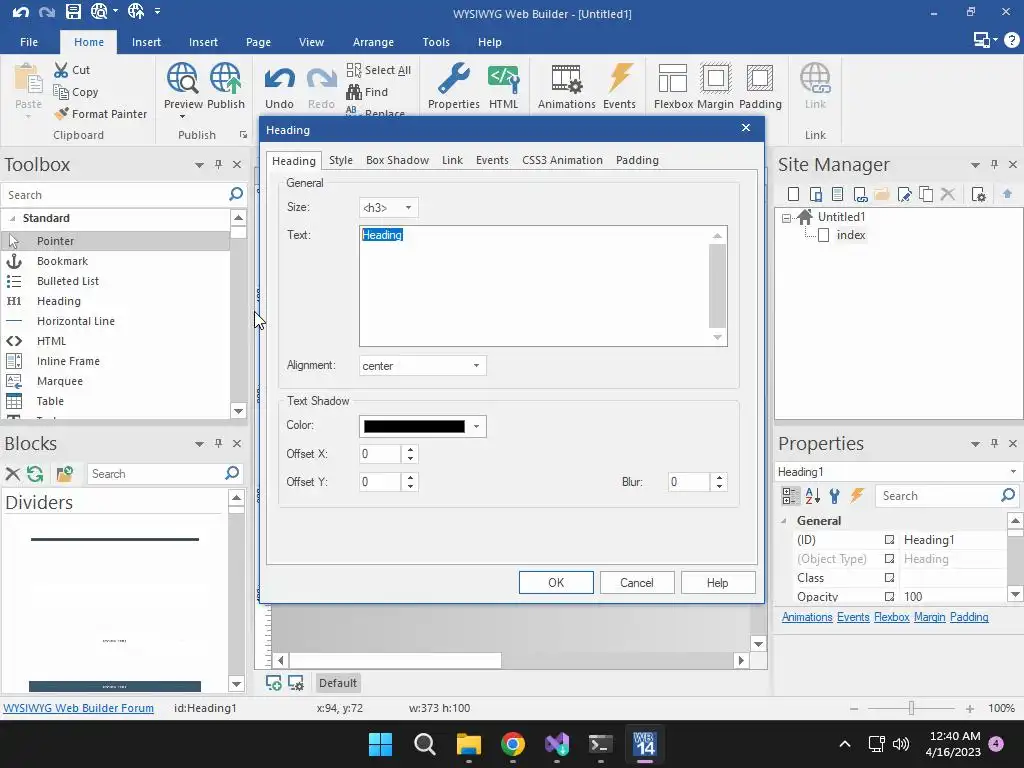Image resolution: width=1024 pixels, height=768 pixels.
Task: Collapse the Untitled1 tree node
Action: (x=786, y=218)
